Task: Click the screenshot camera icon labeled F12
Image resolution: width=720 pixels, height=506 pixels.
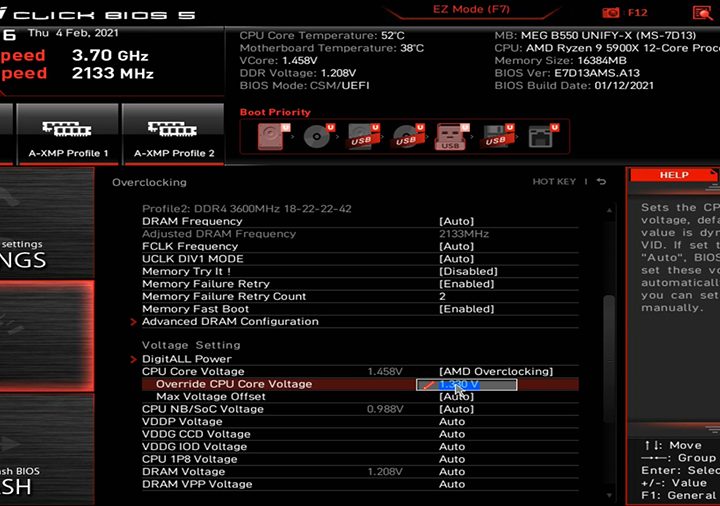Action: point(610,13)
